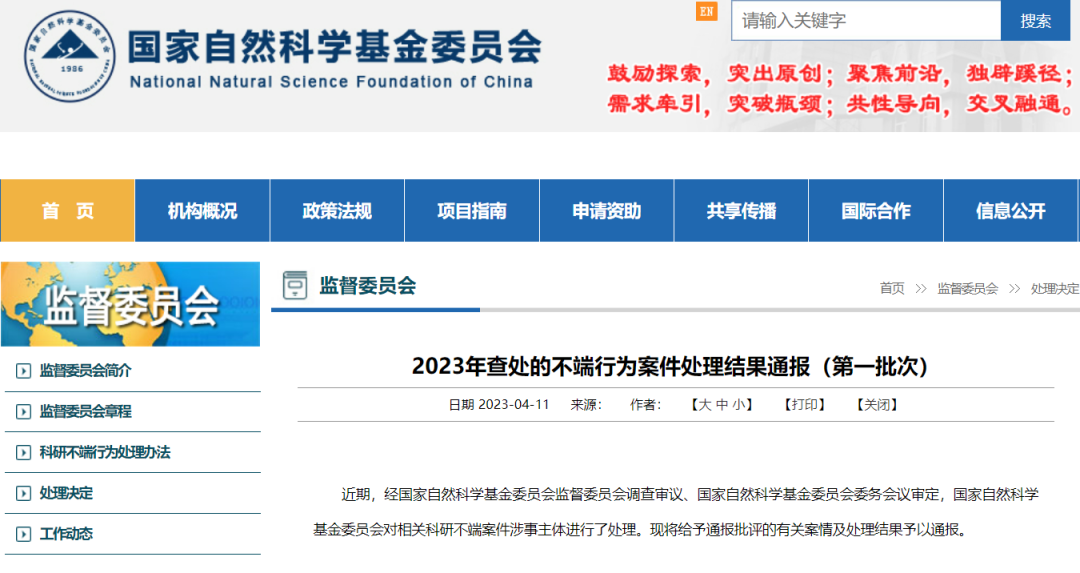Image resolution: width=1080 pixels, height=573 pixels.
Task: Open sidebar link 监督委员会章程
Action: click(85, 411)
